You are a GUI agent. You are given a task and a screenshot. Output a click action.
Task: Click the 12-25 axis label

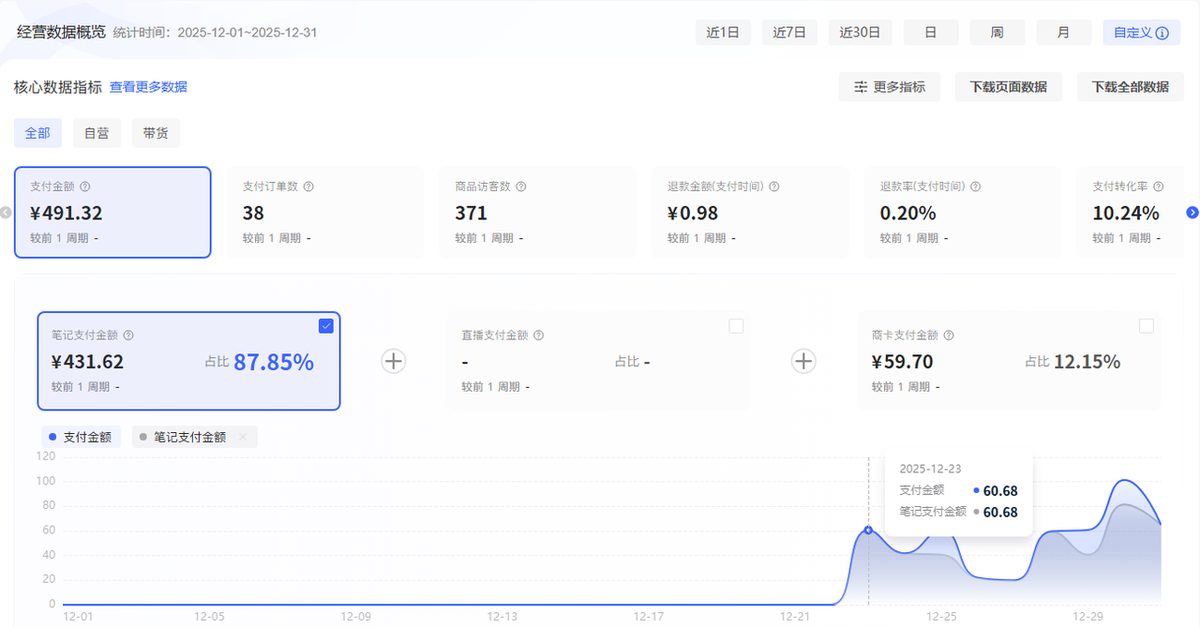(942, 617)
